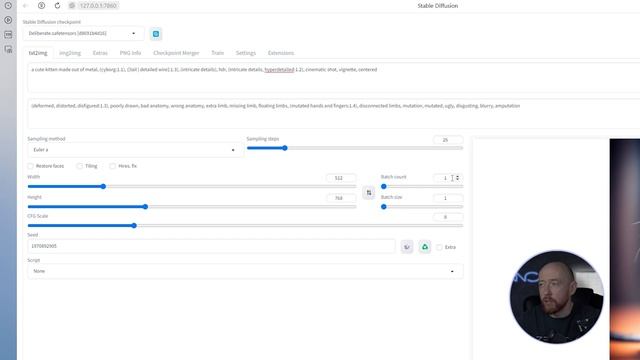Click the Width number field
640x360 pixels.
(x=341, y=178)
